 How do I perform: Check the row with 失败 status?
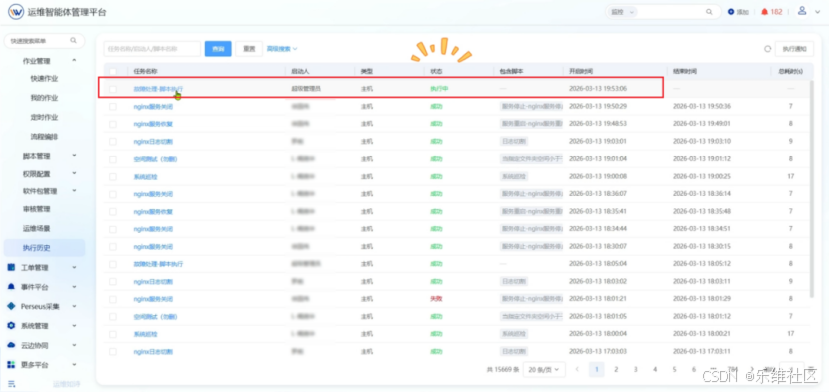click(113, 299)
